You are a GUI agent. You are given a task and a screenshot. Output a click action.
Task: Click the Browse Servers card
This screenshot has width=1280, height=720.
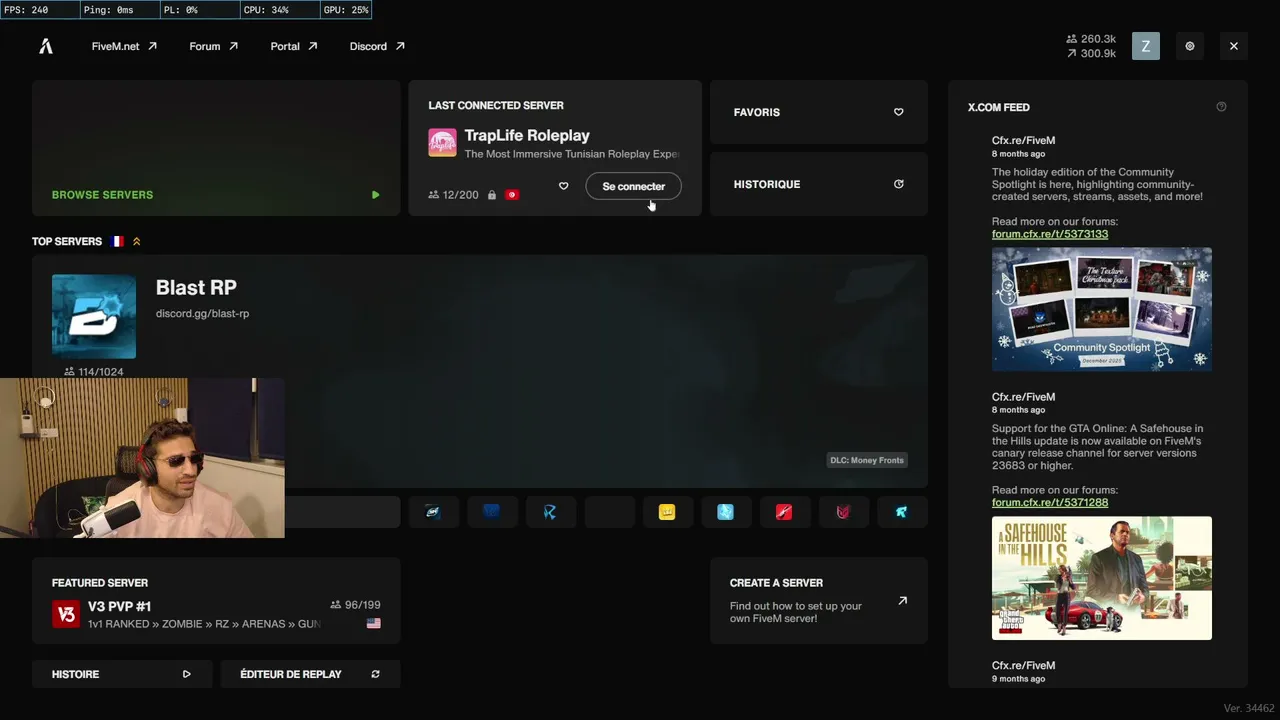(216, 148)
